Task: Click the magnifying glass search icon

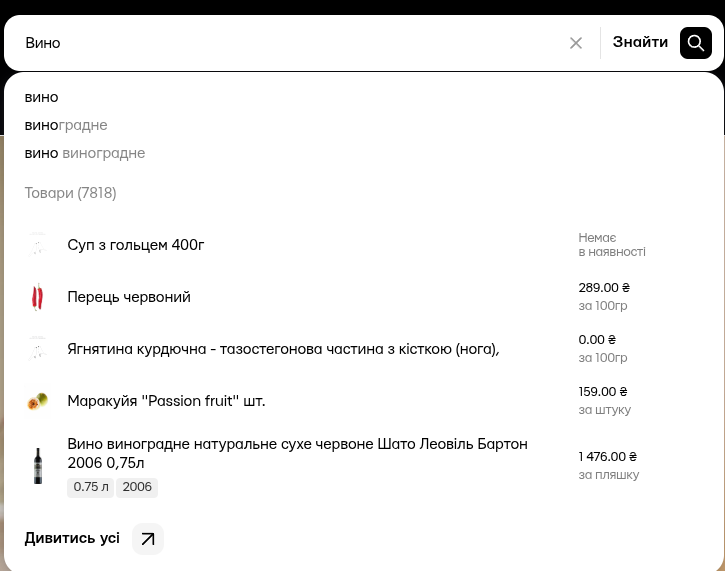Action: pyautogui.click(x=696, y=43)
